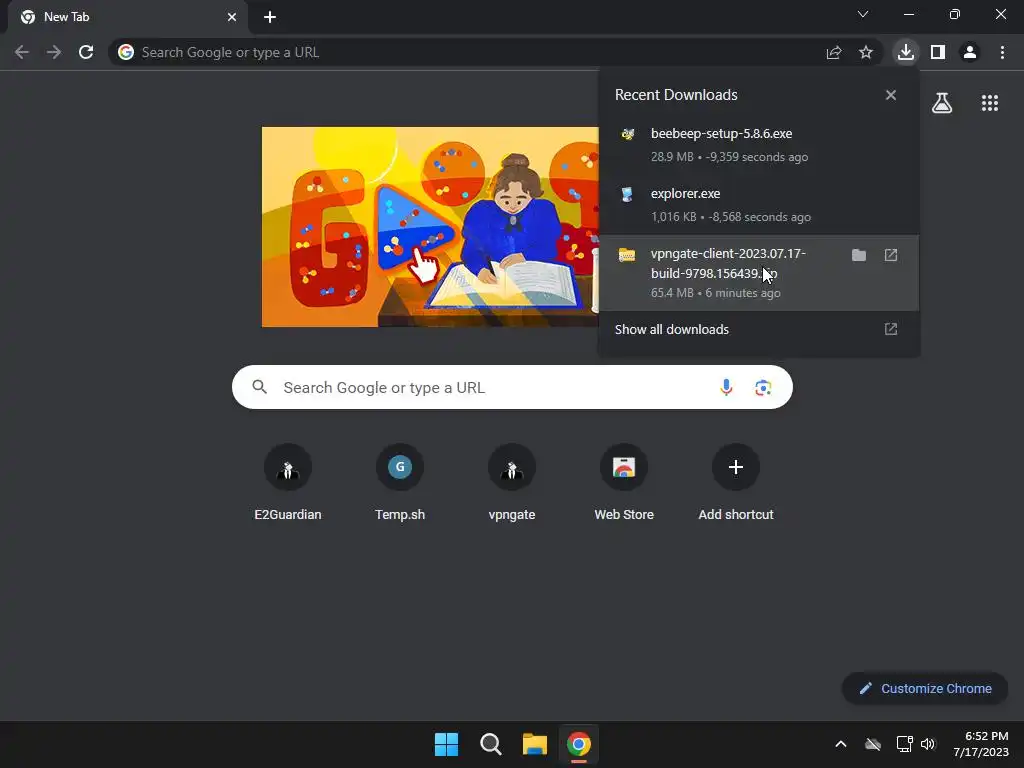Open Windows taskbar search

point(490,744)
